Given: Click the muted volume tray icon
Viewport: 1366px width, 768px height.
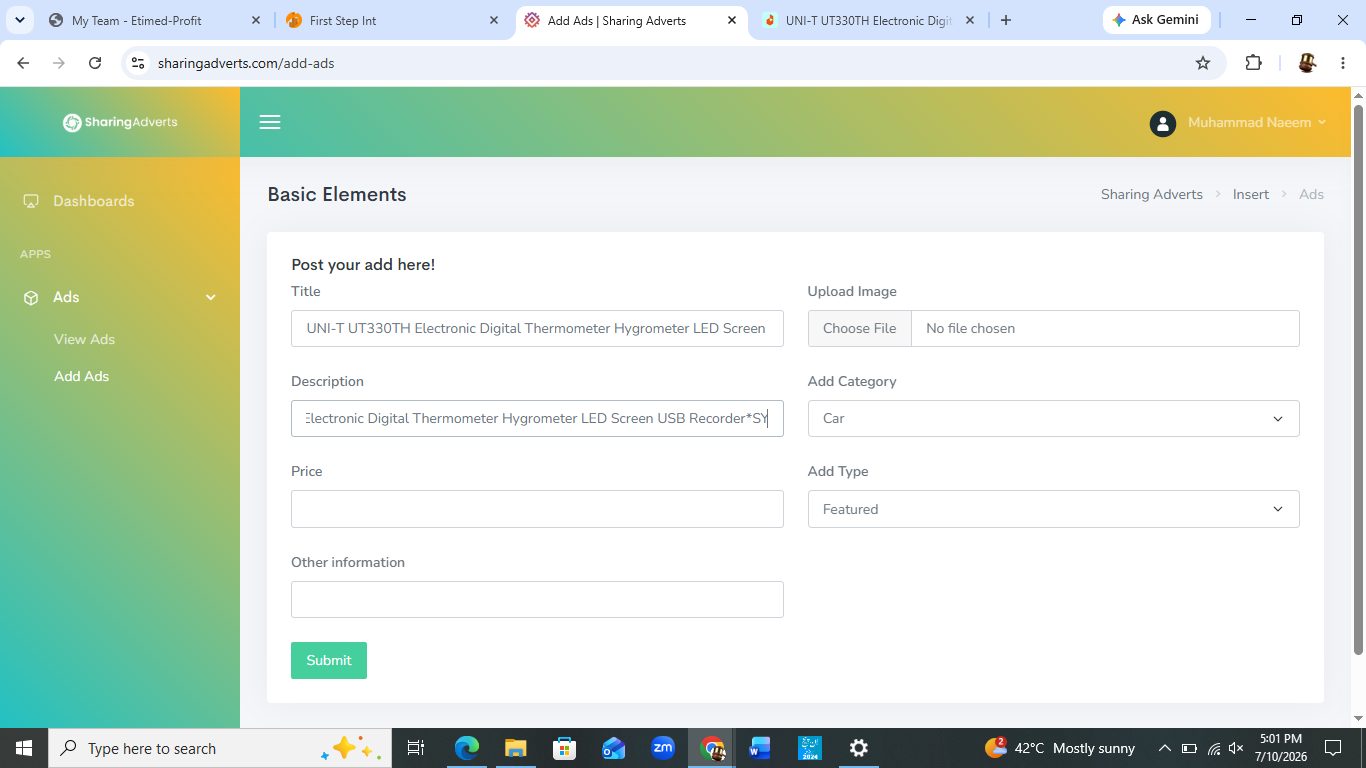Looking at the screenshot, I should (1236, 748).
